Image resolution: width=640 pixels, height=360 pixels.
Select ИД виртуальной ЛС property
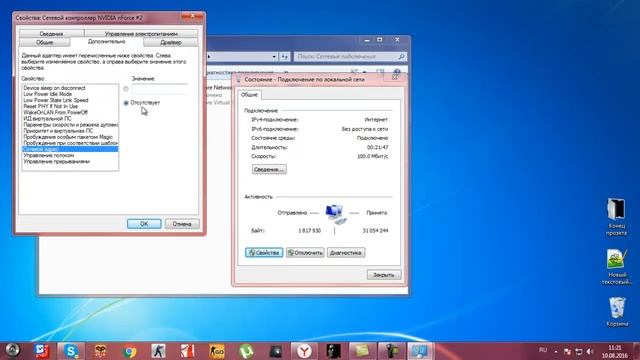[70, 118]
